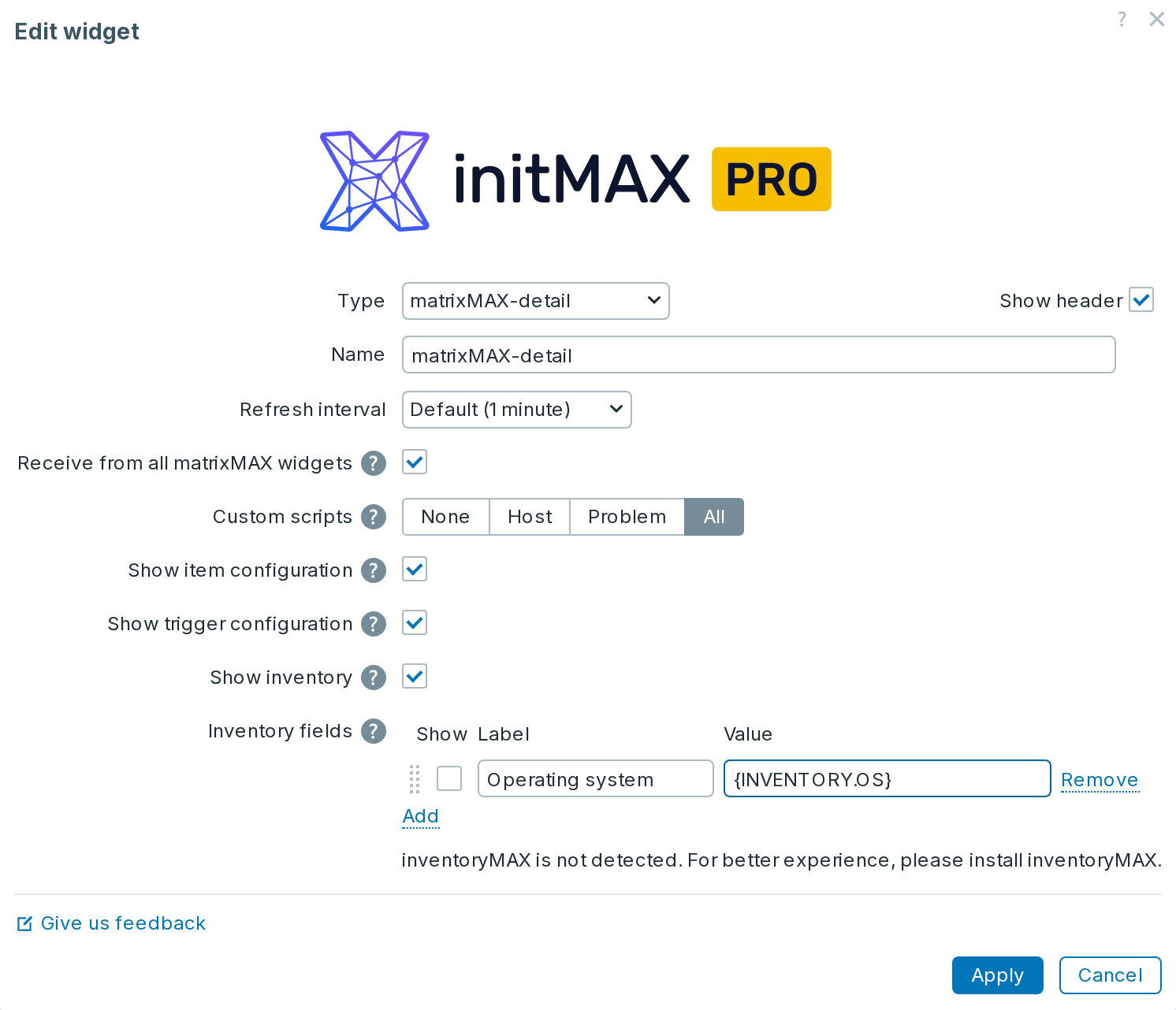
Task: View help hint for Inventory fields
Action: 374,731
